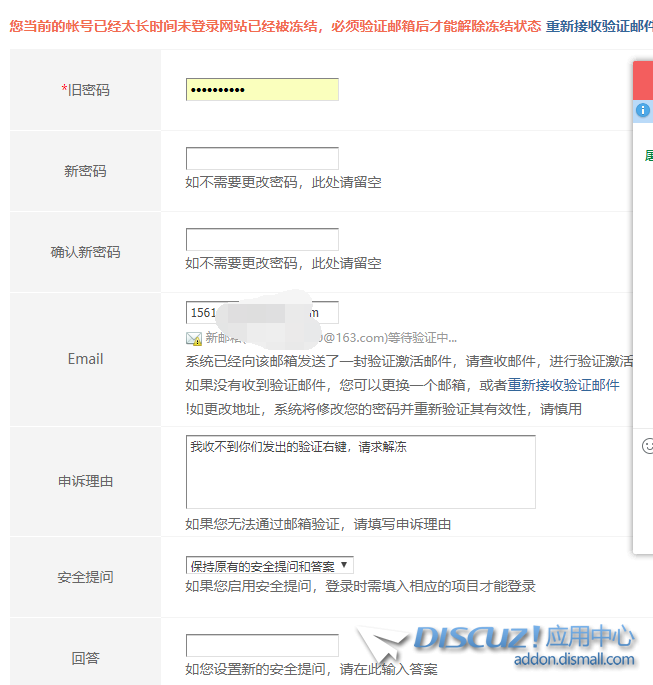Image resolution: width=653 pixels, height=685 pixels.
Task: Click 重新接收验证邮件 link in Email section
Action: pos(563,385)
